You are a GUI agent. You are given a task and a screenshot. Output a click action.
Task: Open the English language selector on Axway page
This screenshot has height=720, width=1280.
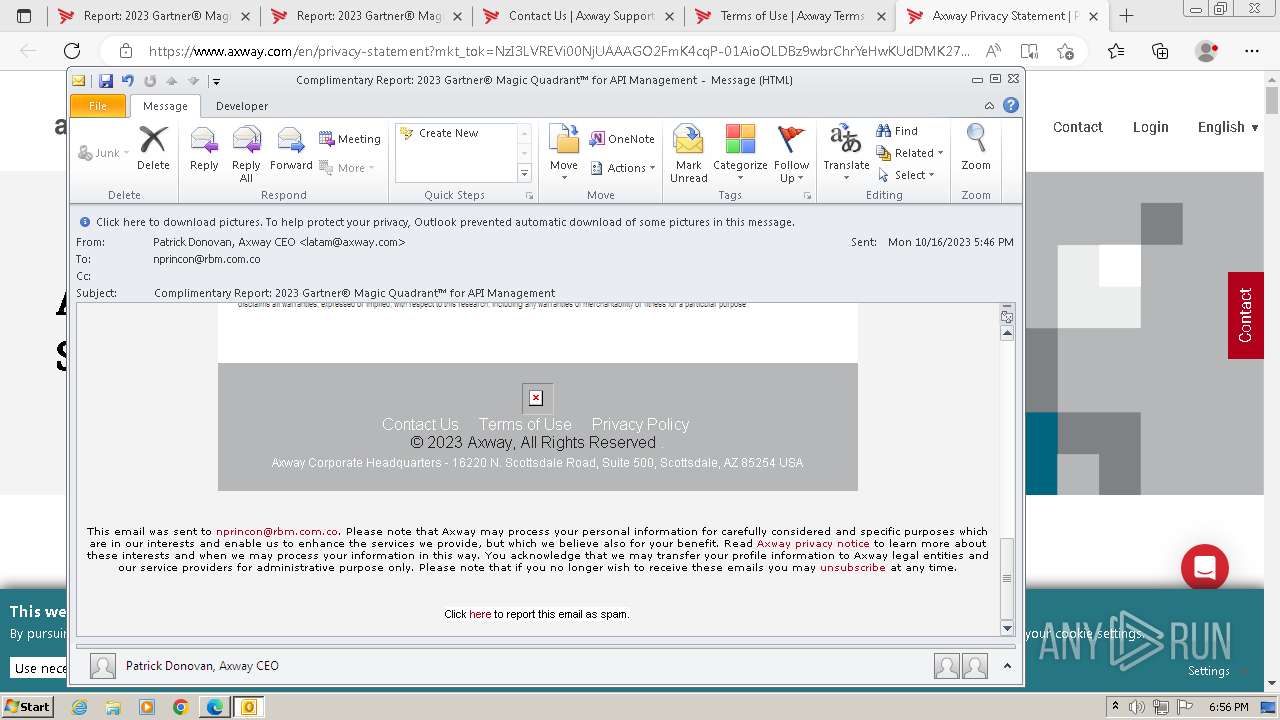tap(1228, 127)
